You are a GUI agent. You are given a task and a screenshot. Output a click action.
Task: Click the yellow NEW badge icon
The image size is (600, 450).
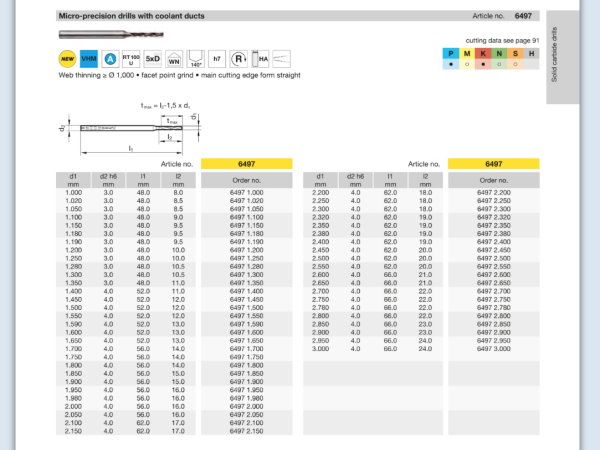click(67, 58)
